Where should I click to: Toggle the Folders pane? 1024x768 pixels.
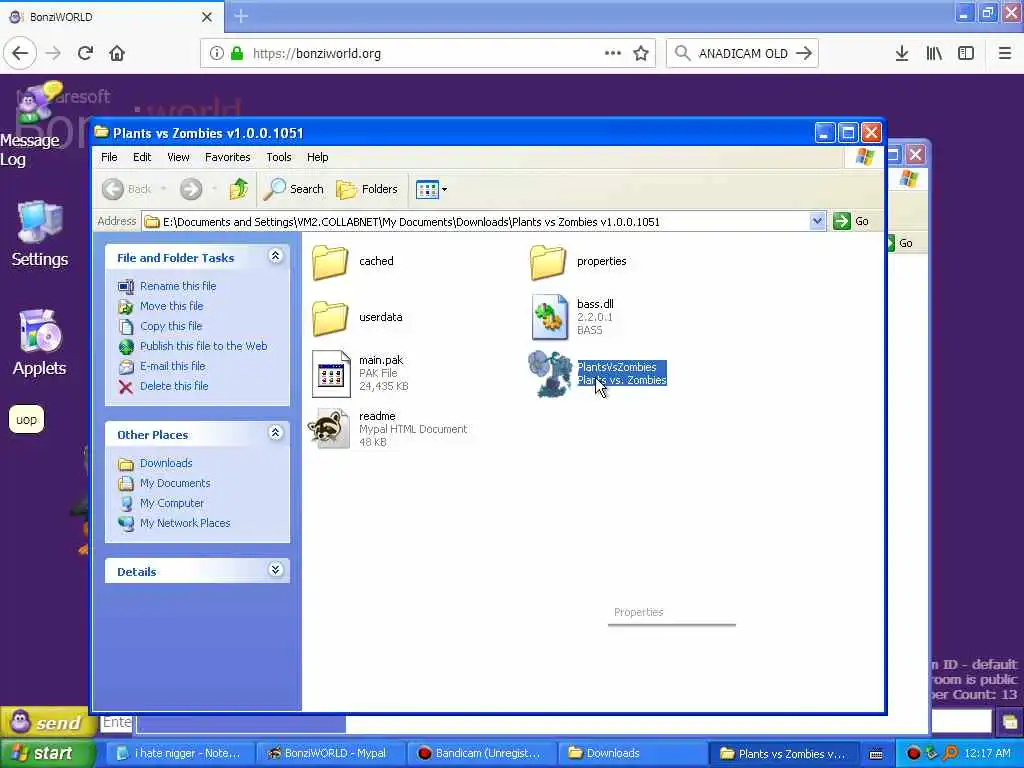pos(366,189)
